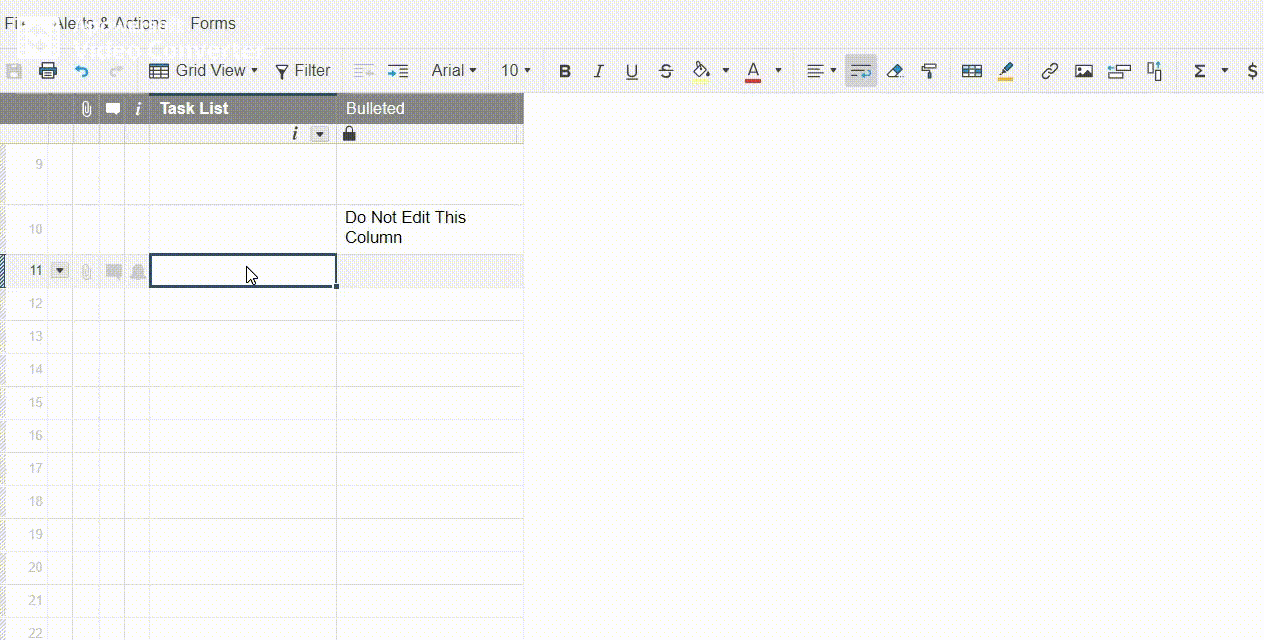The image size is (1264, 640).
Task: Insert a hyperlink
Action: [x=1049, y=70]
